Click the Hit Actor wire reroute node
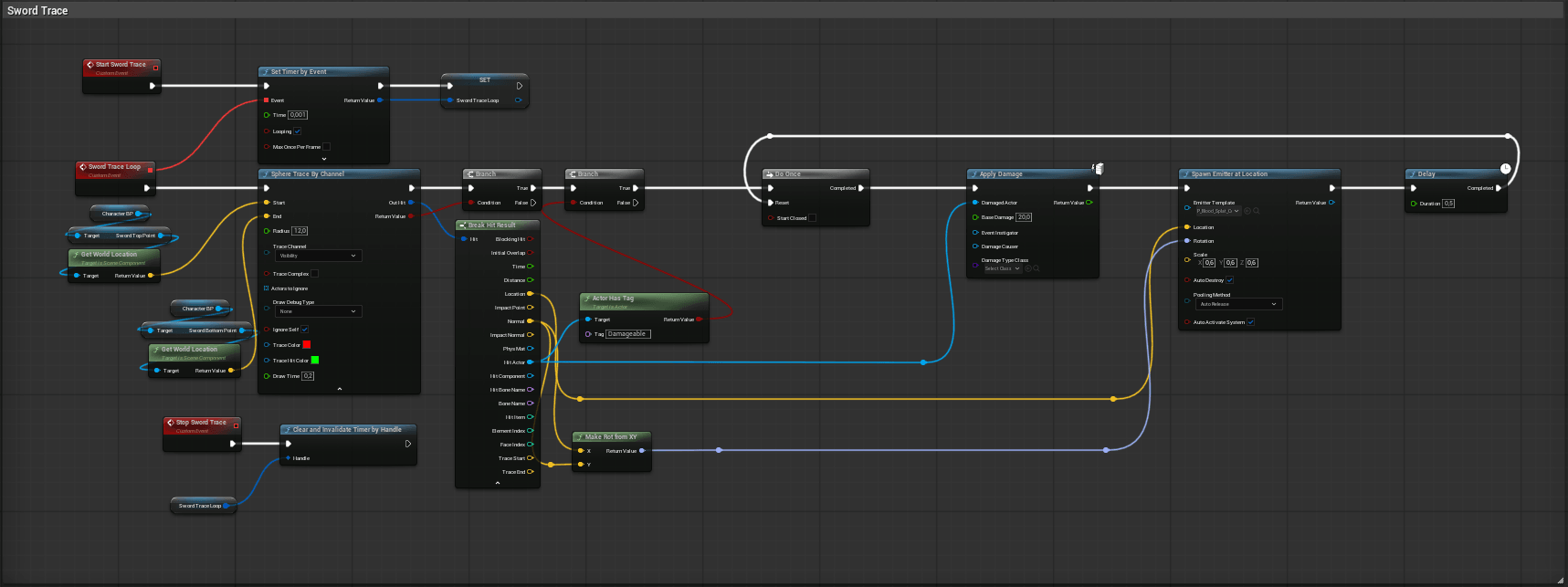1568x587 pixels. [x=923, y=362]
